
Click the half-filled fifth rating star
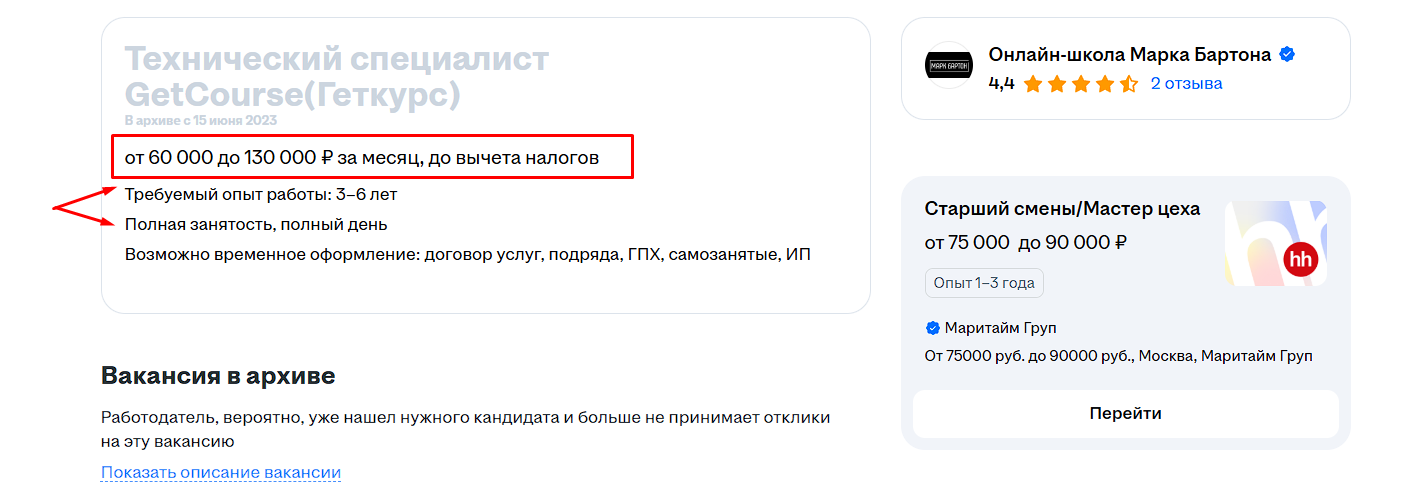1129,84
